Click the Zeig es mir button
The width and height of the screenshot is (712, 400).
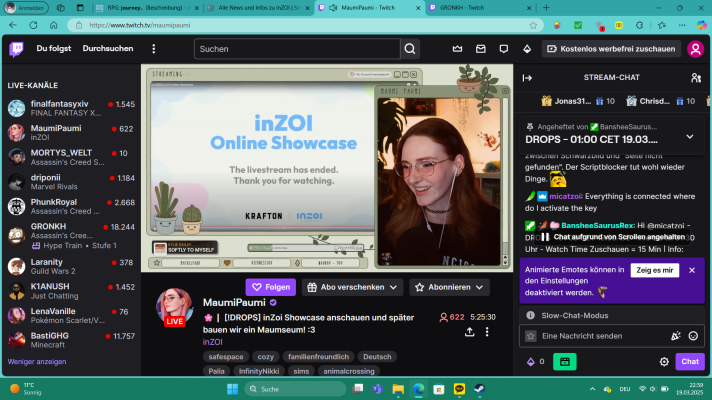[654, 270]
